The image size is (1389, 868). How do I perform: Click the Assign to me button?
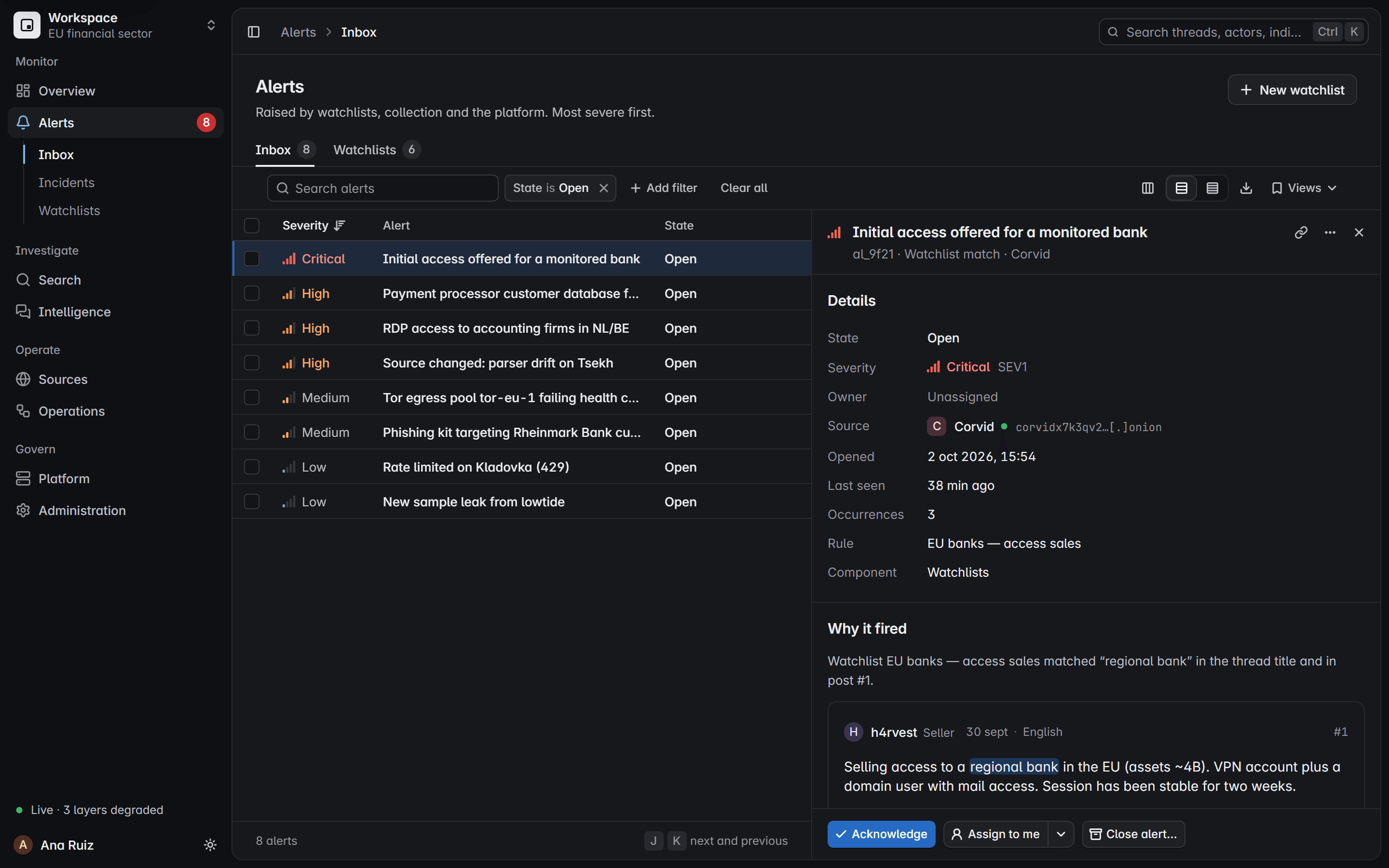[x=996, y=834]
